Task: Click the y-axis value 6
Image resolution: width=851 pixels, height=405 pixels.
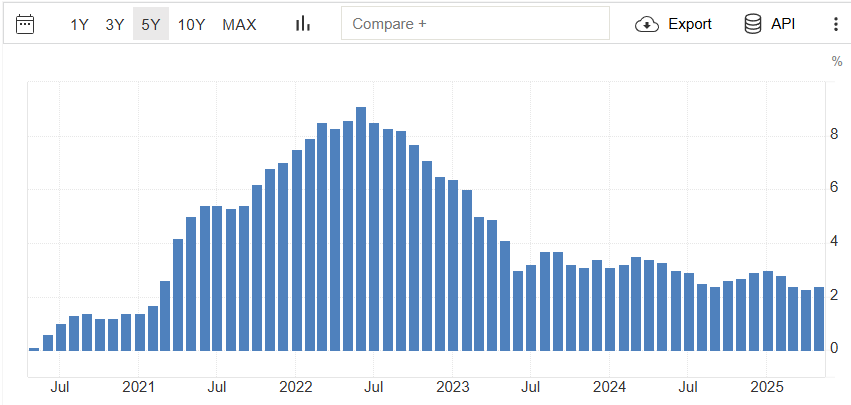Action: click(x=835, y=188)
